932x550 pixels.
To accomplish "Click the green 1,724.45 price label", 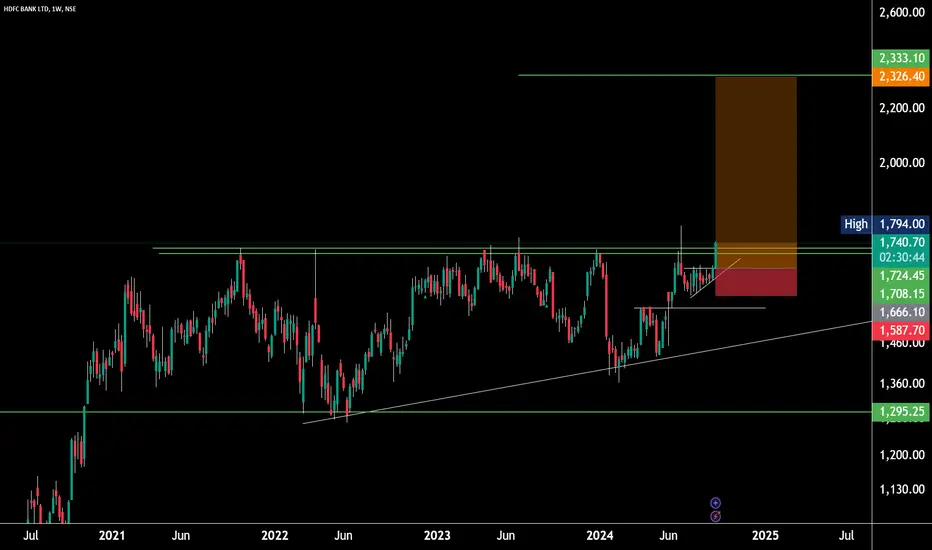I will point(901,276).
